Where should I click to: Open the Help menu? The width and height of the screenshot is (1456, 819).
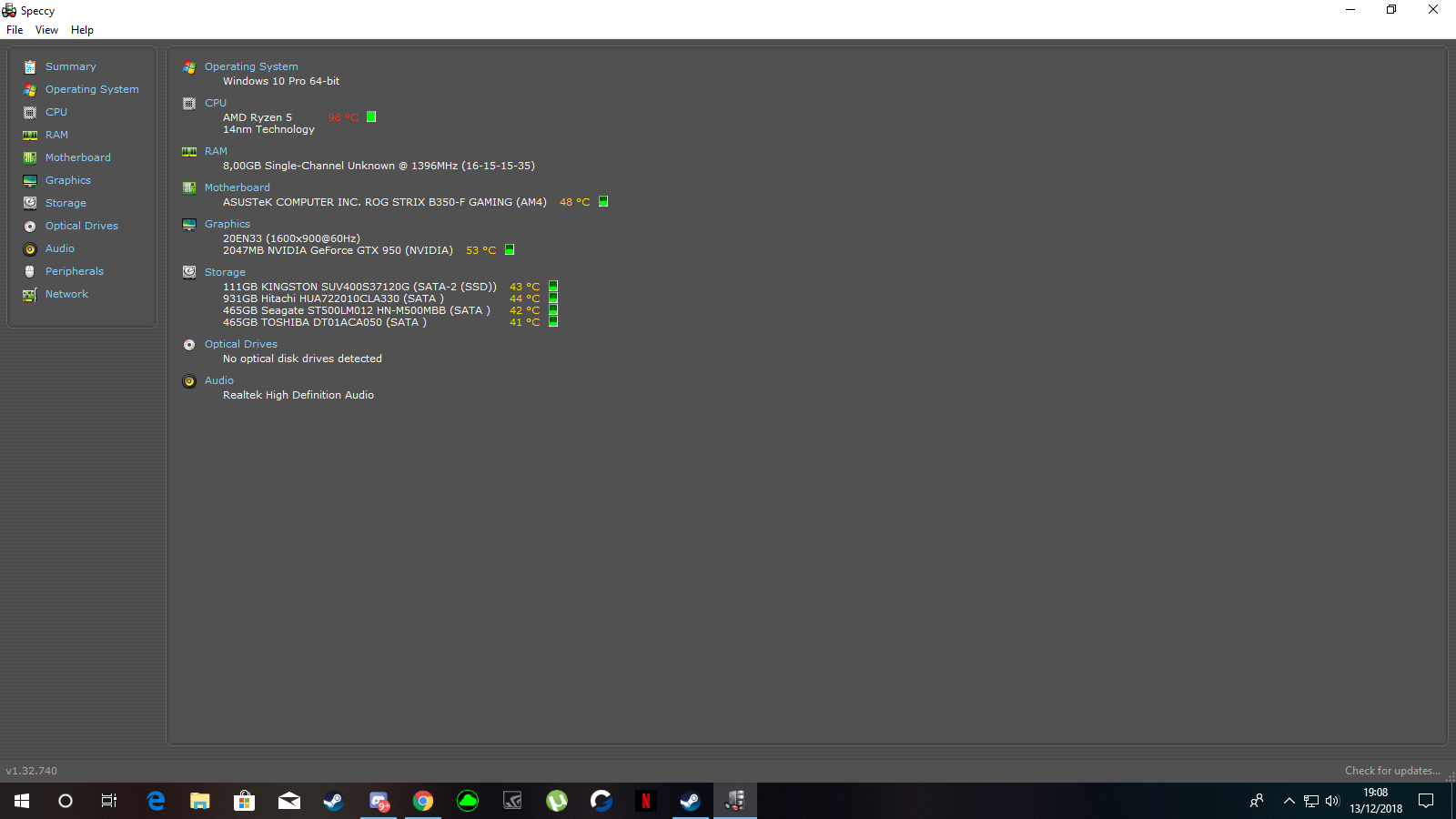(x=82, y=30)
